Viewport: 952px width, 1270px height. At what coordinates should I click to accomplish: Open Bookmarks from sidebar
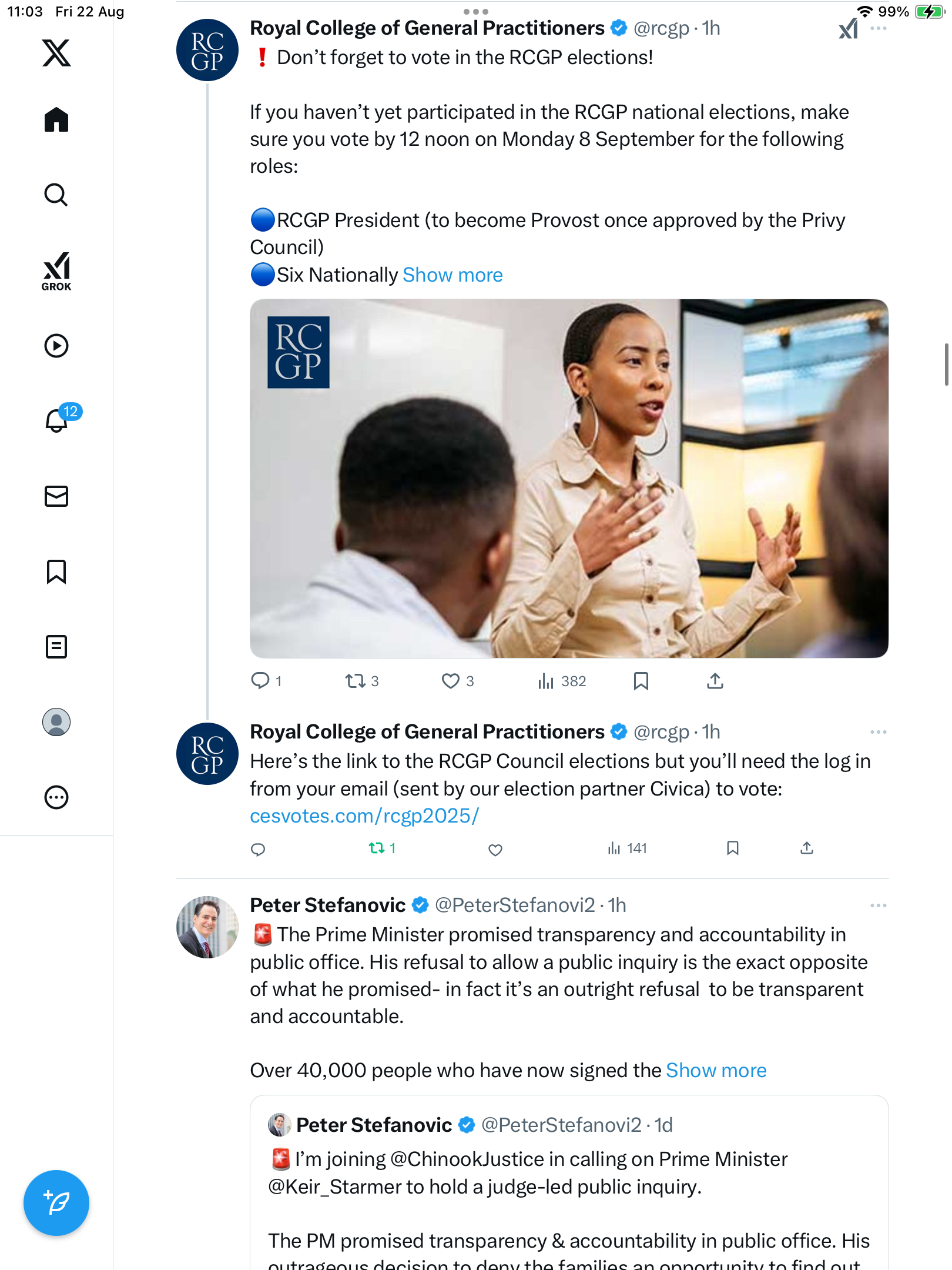tap(56, 571)
